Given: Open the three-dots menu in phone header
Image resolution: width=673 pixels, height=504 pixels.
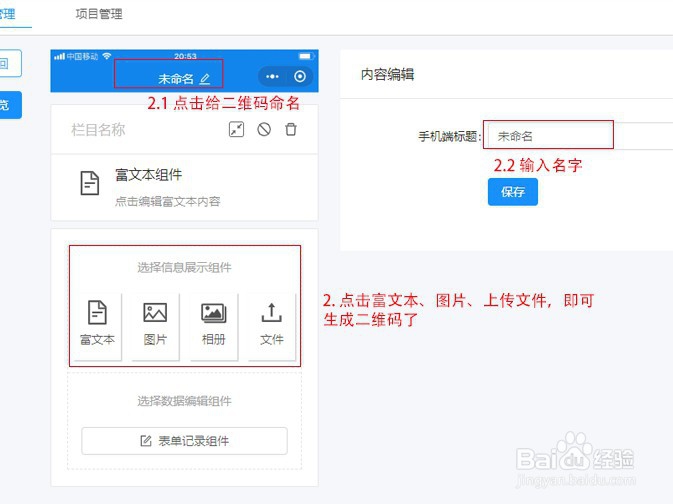Looking at the screenshot, I should pyautogui.click(x=272, y=76).
